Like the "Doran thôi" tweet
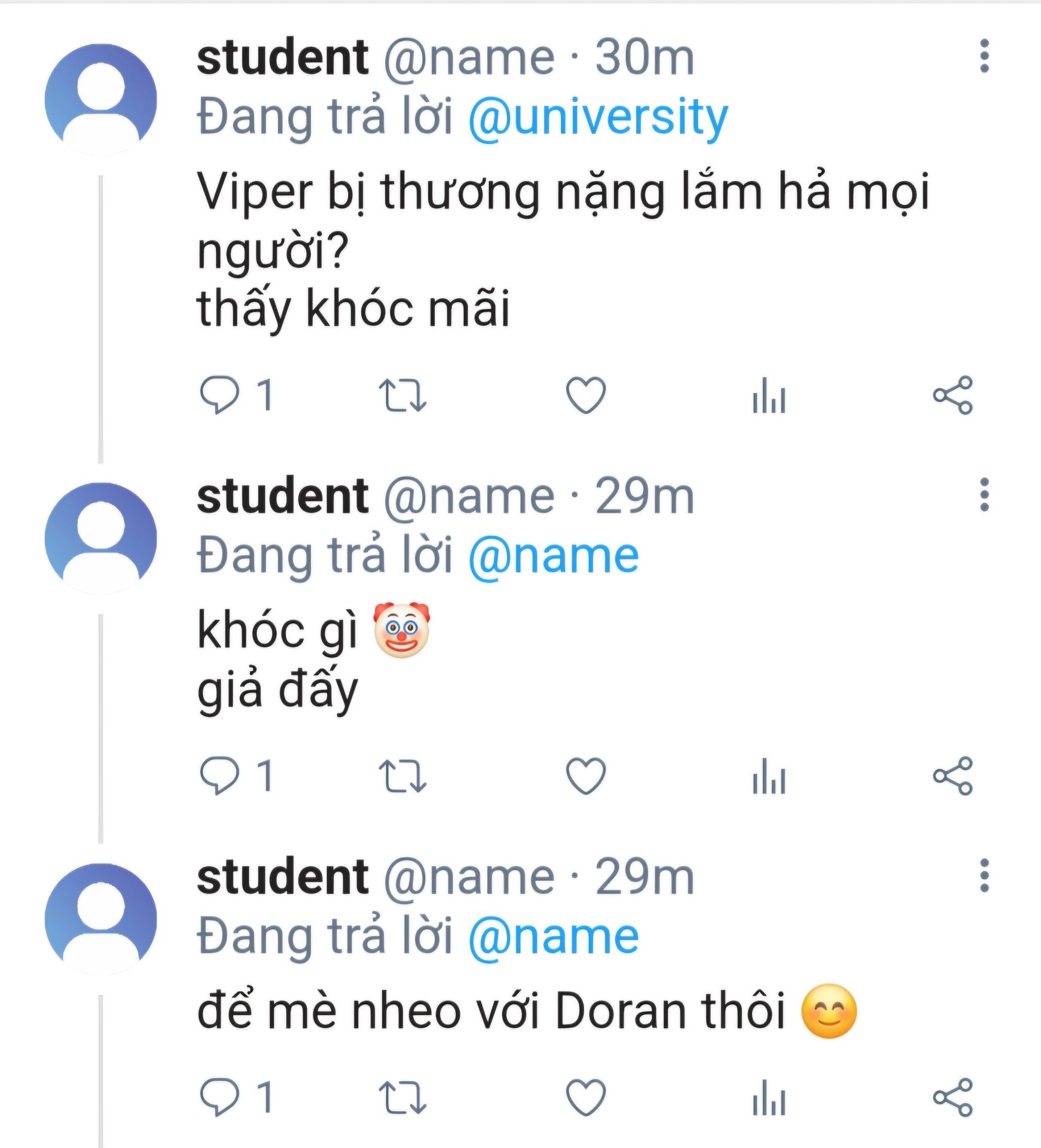 tap(586, 1097)
